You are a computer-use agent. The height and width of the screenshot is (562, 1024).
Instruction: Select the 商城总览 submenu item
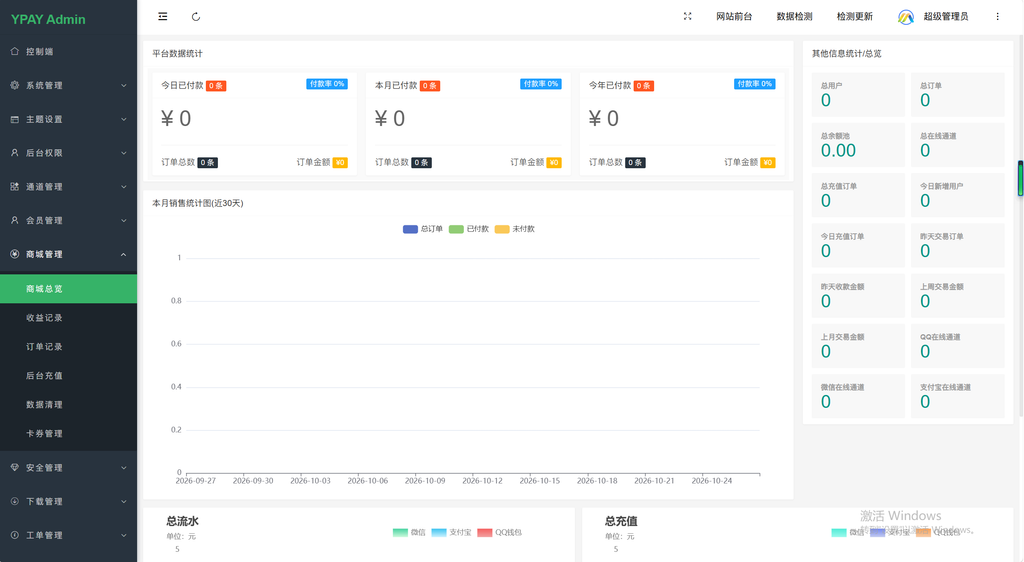tap(69, 289)
